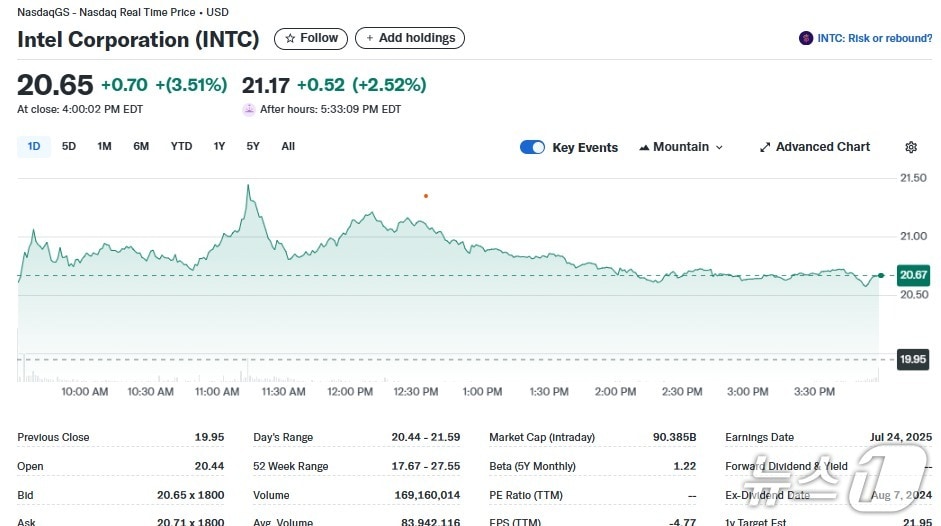This screenshot has width=941, height=526.
Task: Open chart settings gear icon
Action: (x=910, y=147)
